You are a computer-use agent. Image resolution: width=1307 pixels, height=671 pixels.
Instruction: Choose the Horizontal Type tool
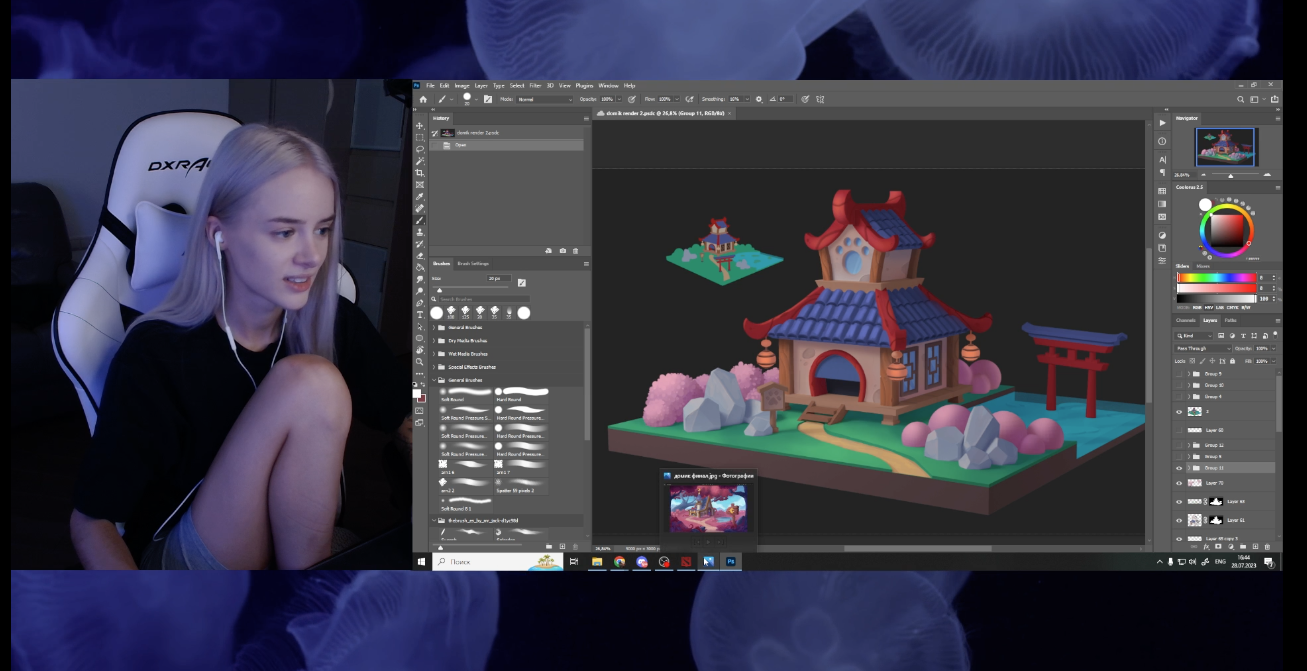coord(420,314)
